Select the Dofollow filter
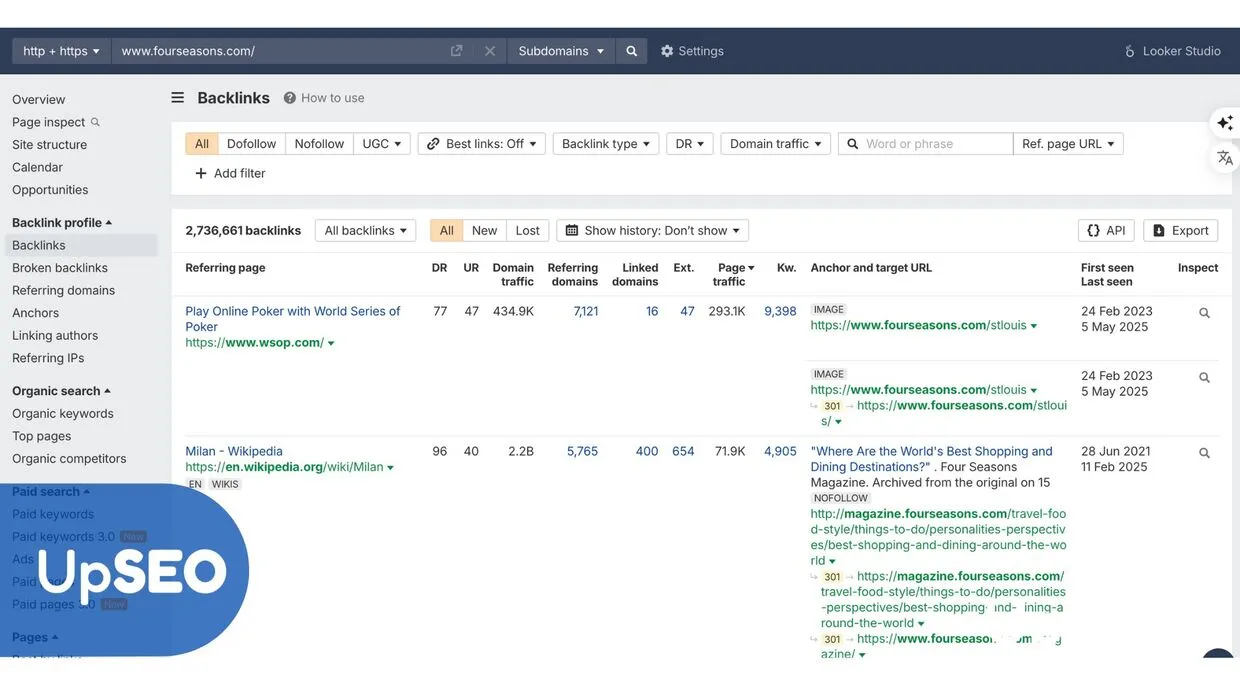The width and height of the screenshot is (1240, 698). (251, 144)
